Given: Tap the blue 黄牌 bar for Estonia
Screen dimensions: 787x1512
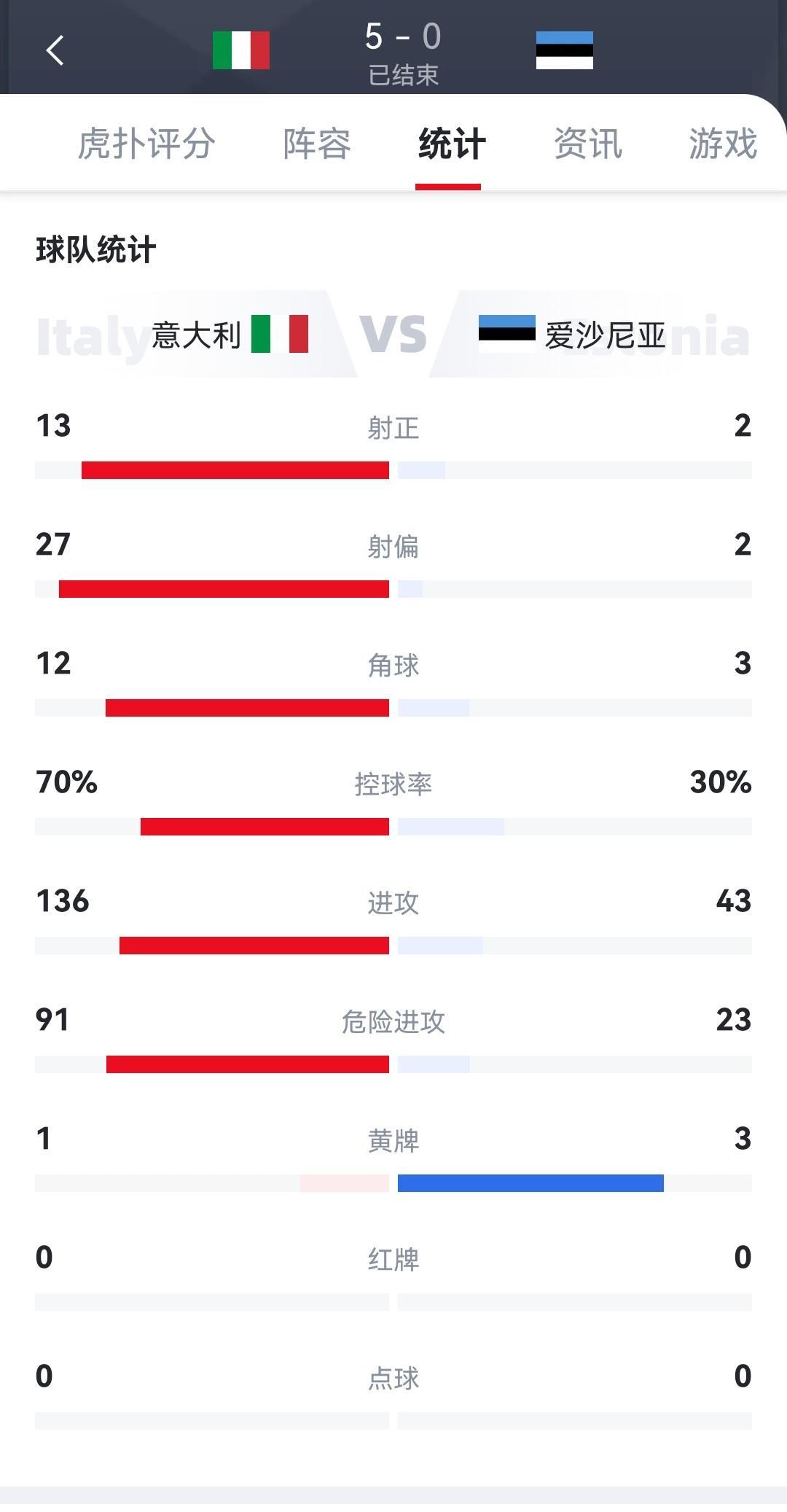Looking at the screenshot, I should coord(530,1183).
